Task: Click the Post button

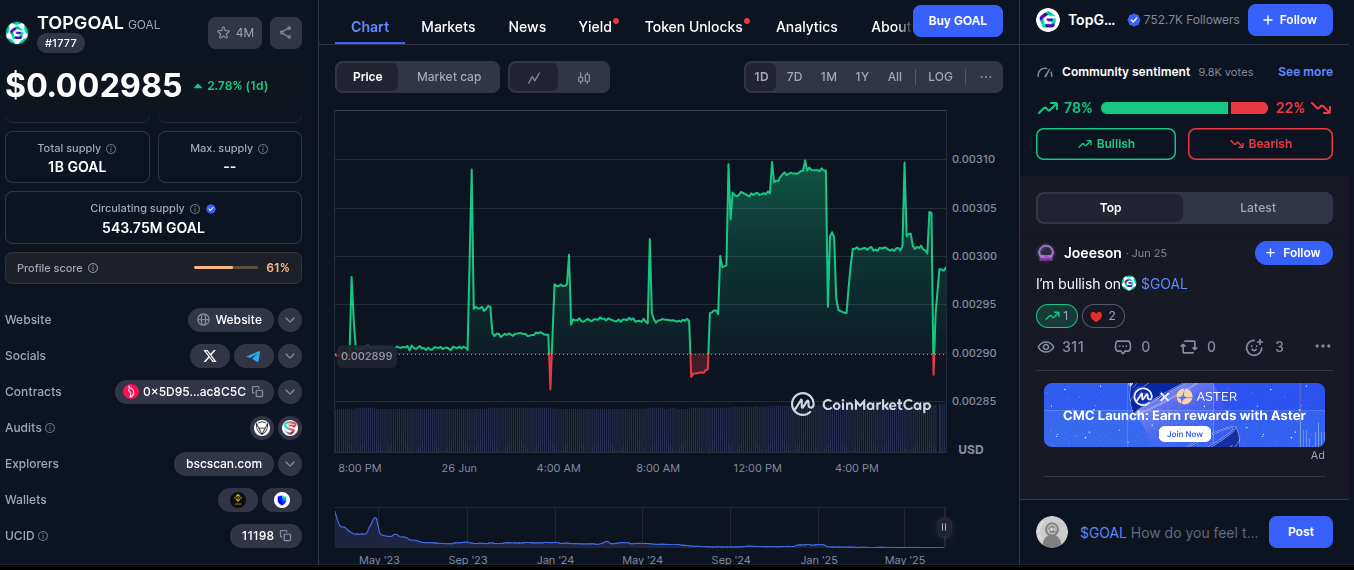Action: click(1301, 532)
